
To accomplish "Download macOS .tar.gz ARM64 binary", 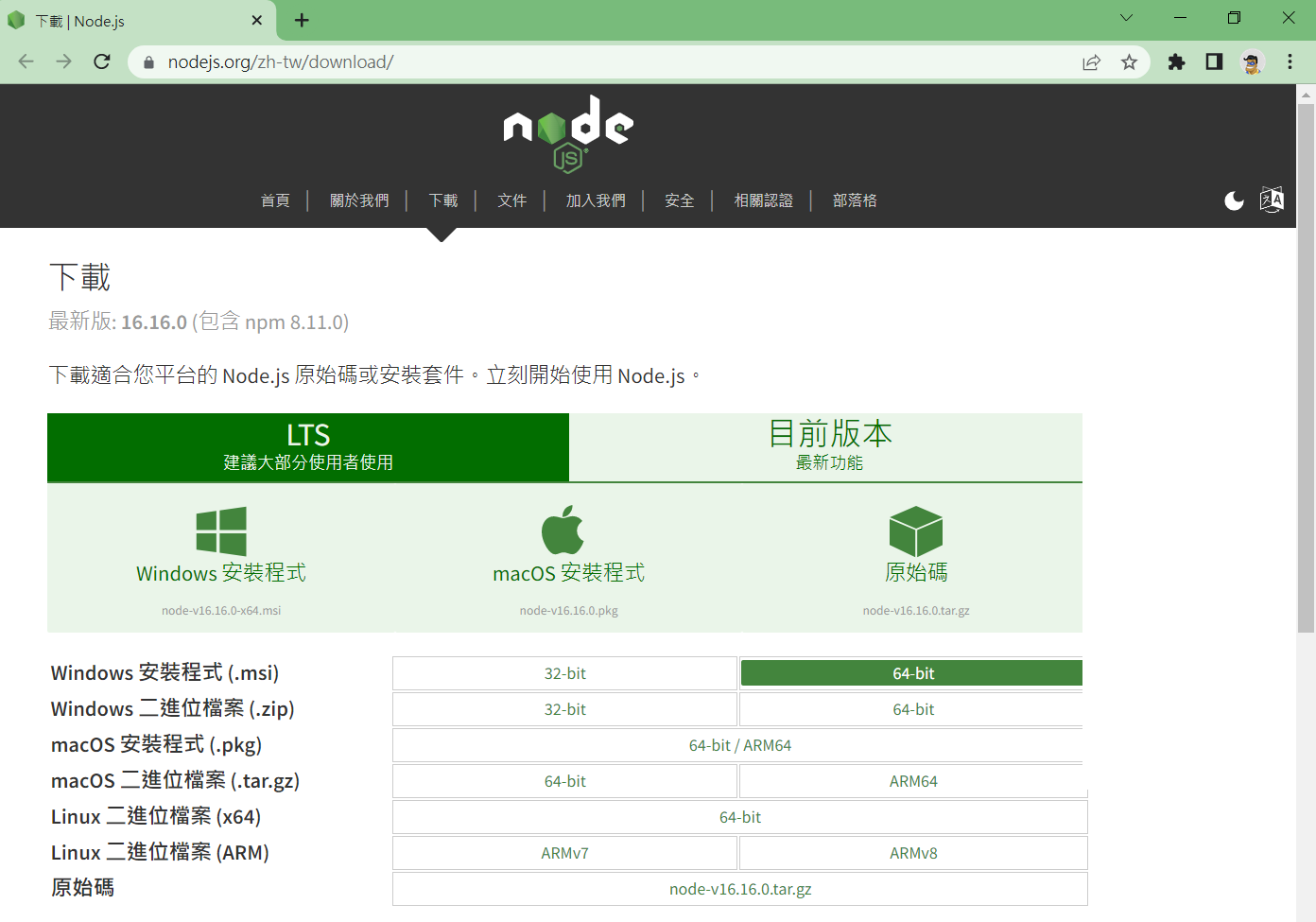I will [x=913, y=781].
